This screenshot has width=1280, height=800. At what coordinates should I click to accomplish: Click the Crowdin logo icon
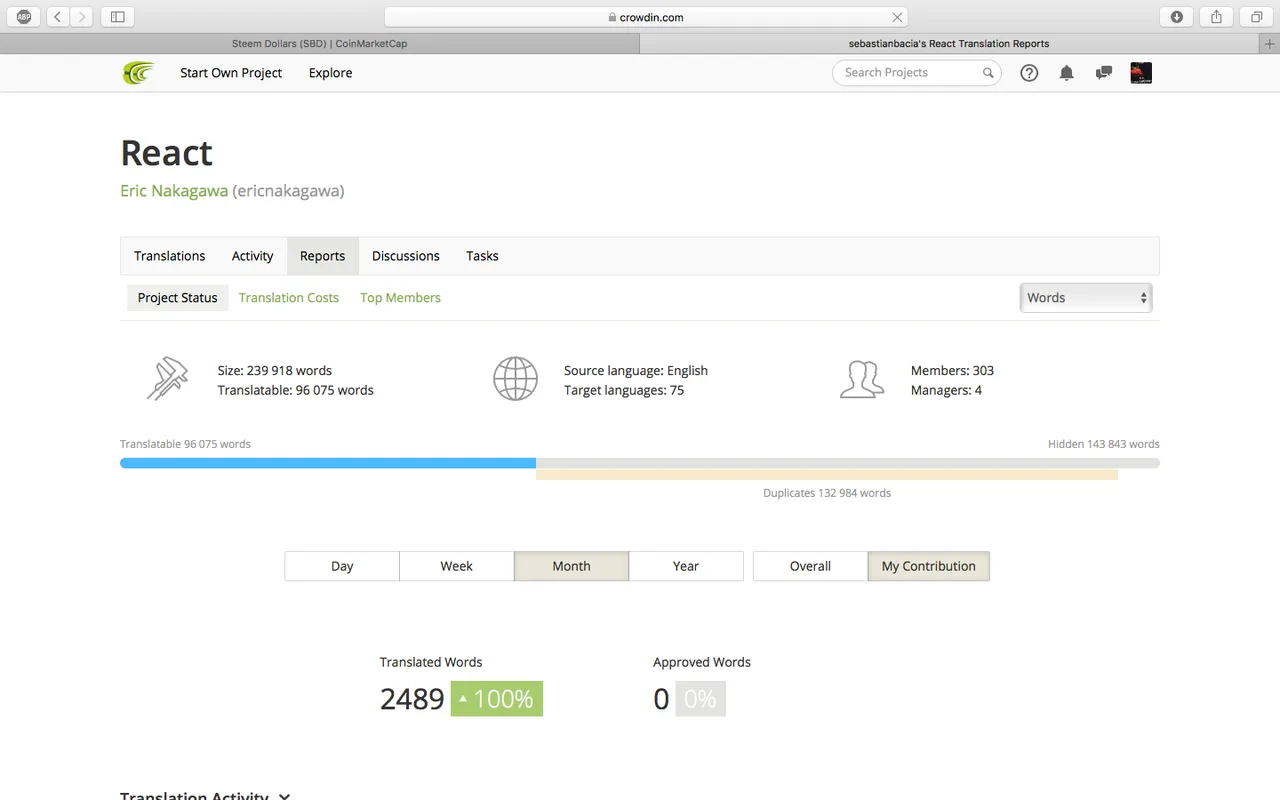(x=138, y=73)
